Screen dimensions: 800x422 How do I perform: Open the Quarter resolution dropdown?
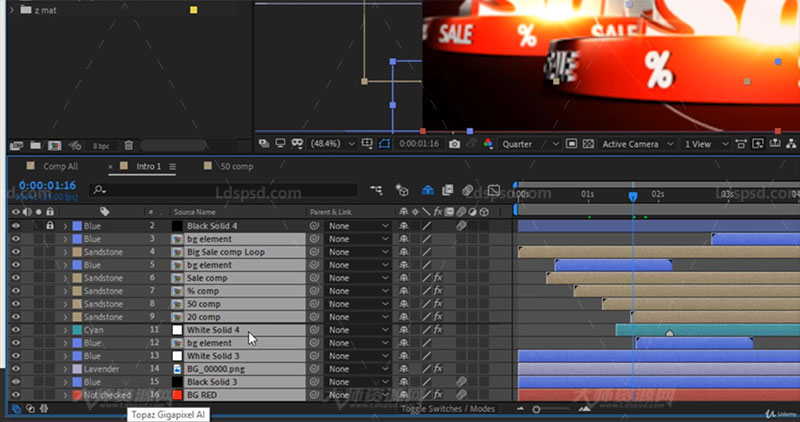tap(530, 144)
